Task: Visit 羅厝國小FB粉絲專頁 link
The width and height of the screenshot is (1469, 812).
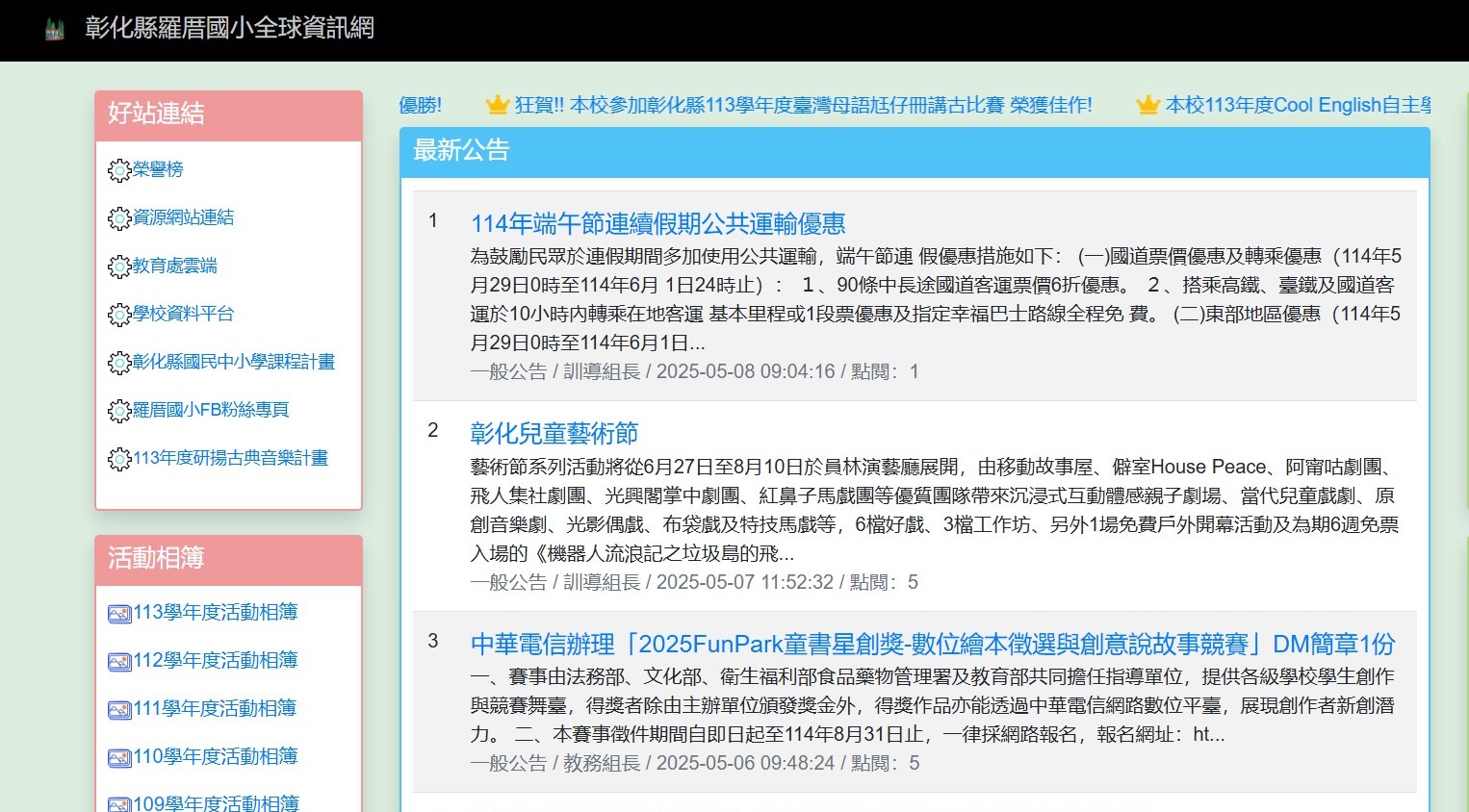Action: 211,410
